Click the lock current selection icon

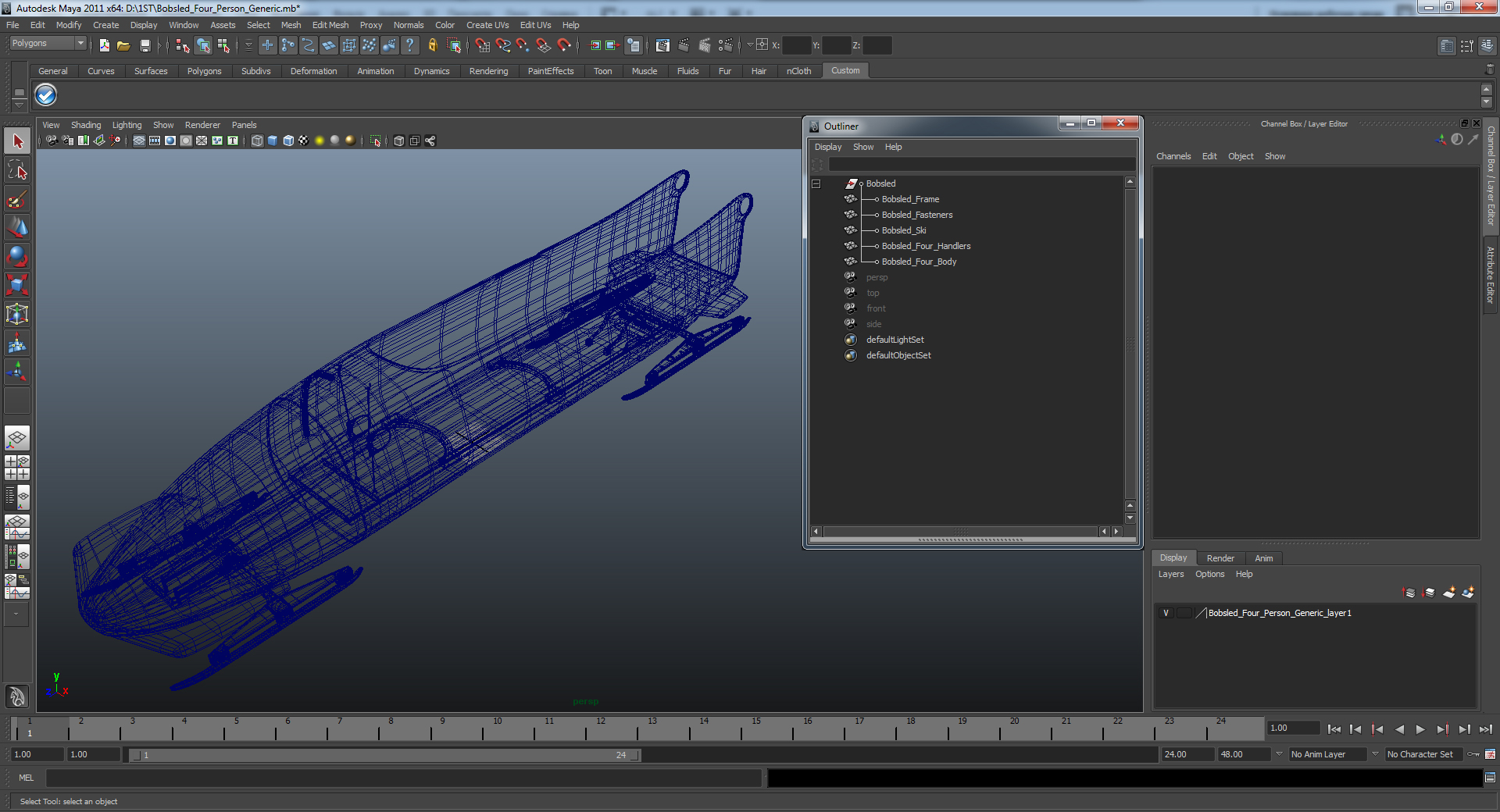pyautogui.click(x=433, y=45)
